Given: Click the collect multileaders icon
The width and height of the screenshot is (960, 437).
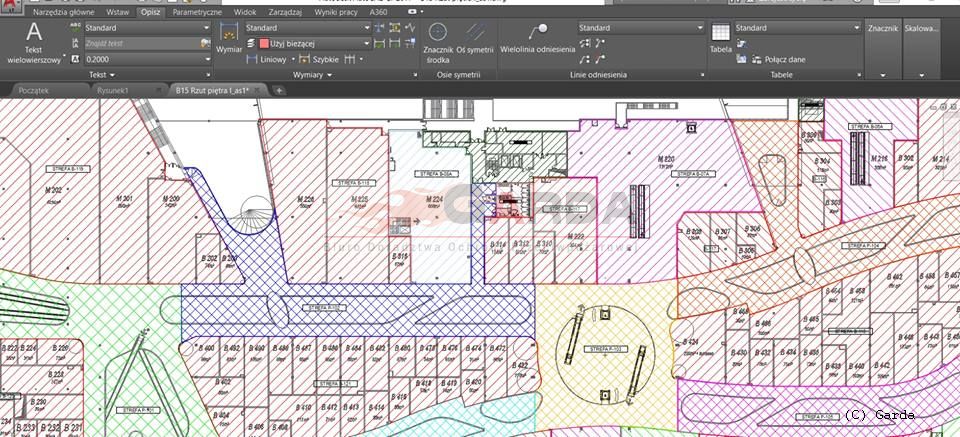Looking at the screenshot, I should point(584,59).
